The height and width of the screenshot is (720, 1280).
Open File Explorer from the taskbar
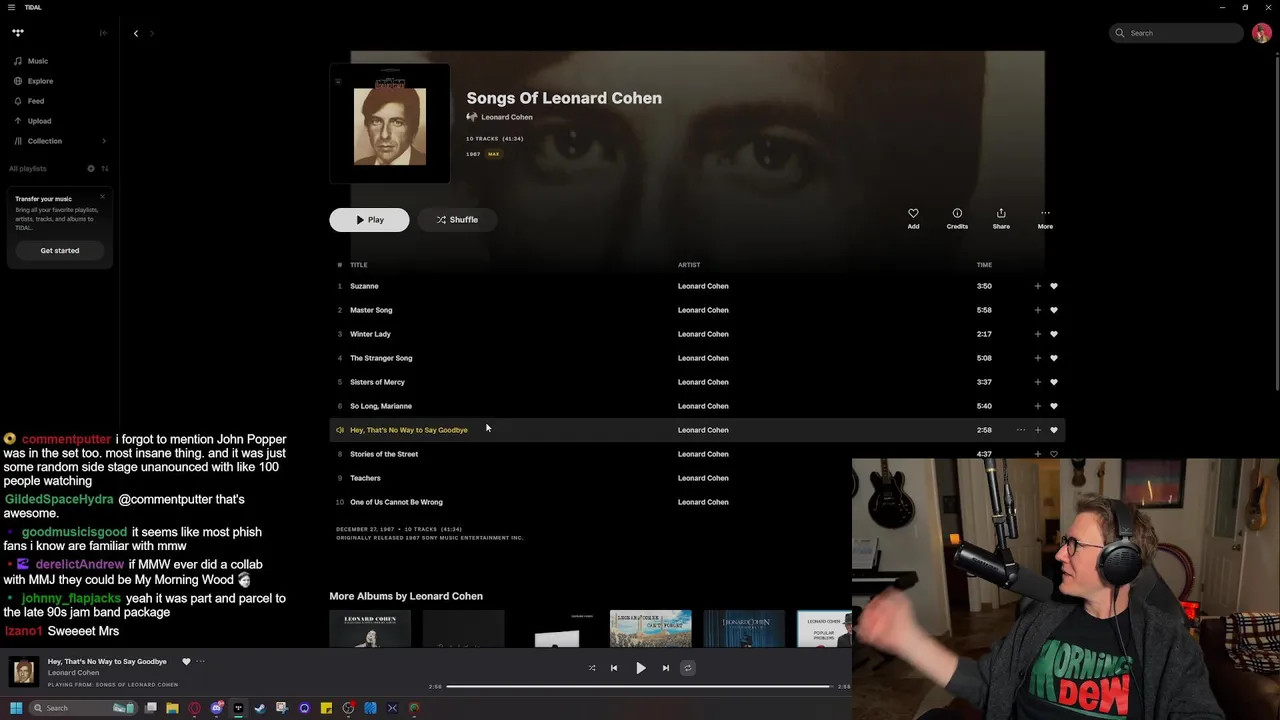pos(172,708)
